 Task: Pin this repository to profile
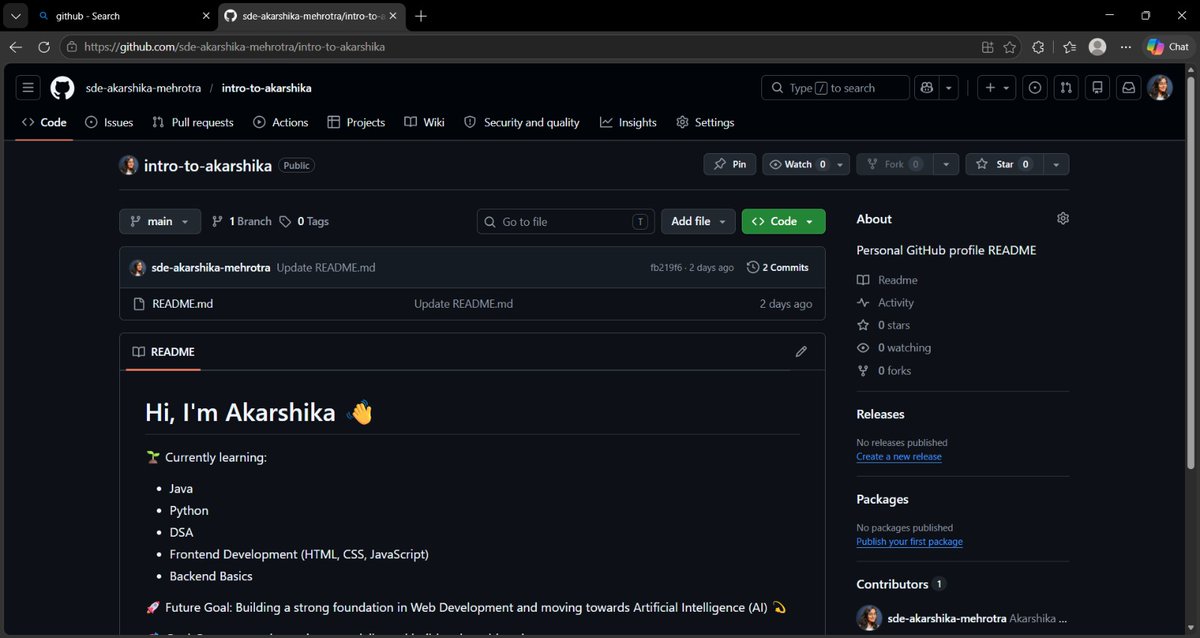[x=730, y=164]
